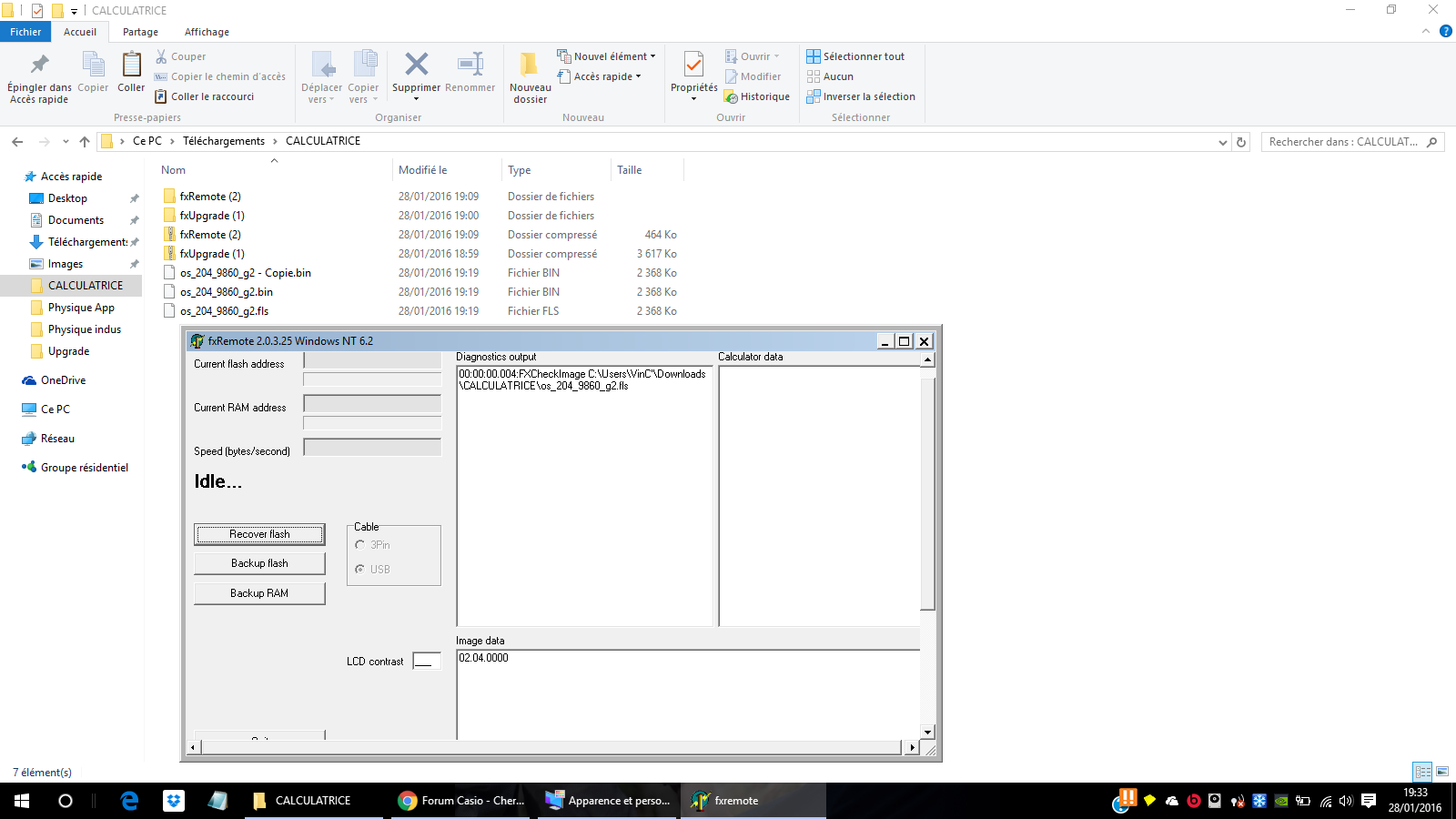Image resolution: width=1456 pixels, height=819 pixels.
Task: Click Historique in Ouvrir group
Action: tap(757, 96)
